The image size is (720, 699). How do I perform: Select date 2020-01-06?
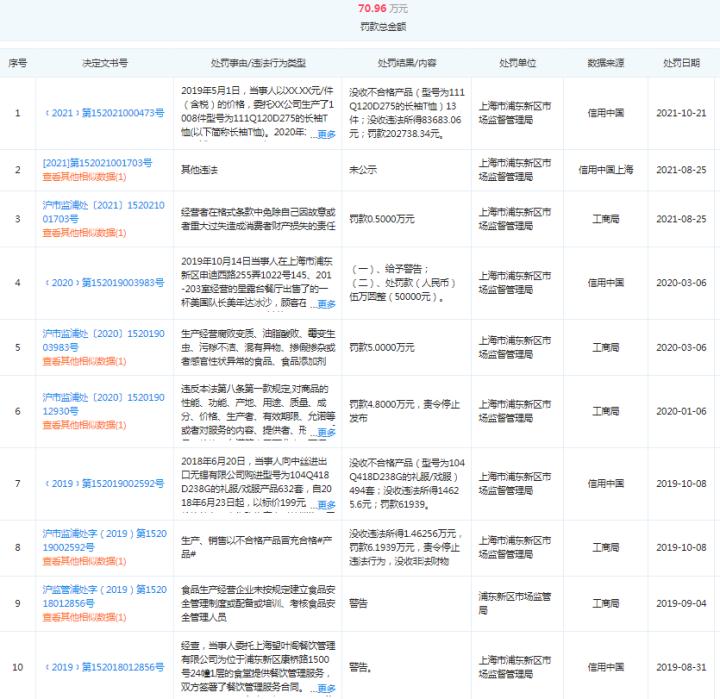pyautogui.click(x=681, y=411)
